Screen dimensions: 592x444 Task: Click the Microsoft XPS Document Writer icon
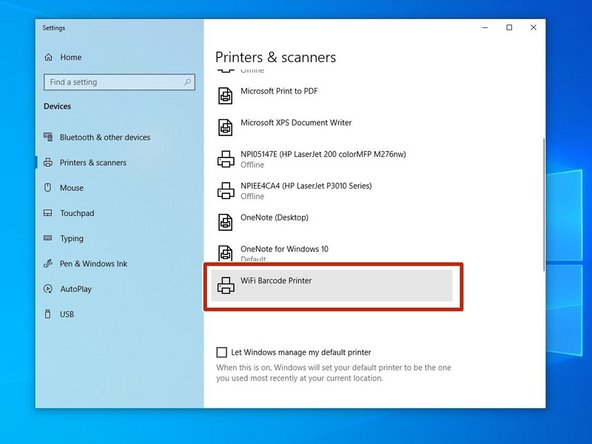(x=225, y=127)
